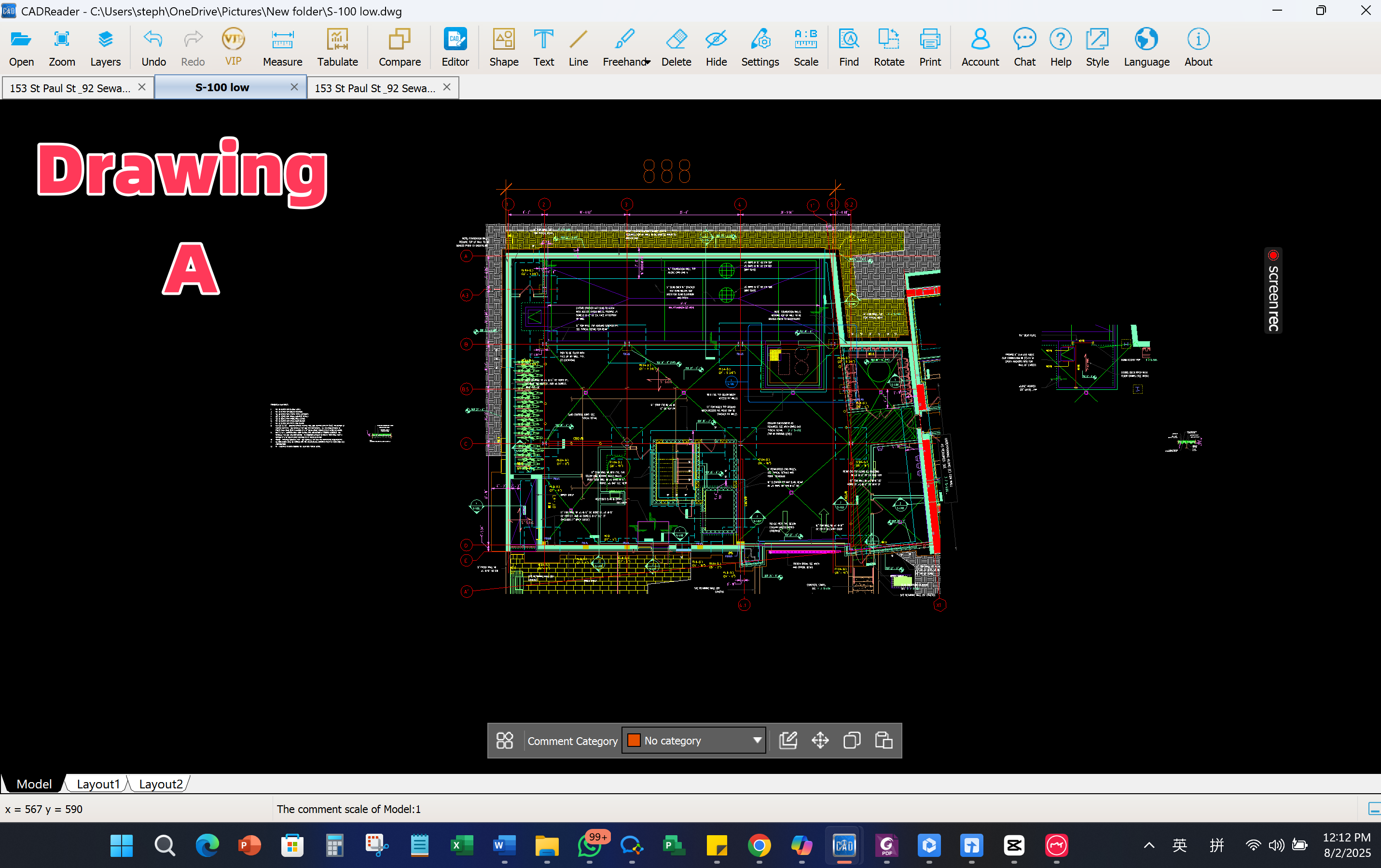Show hidden system tray icons
This screenshot has width=1381, height=868.
click(1149, 846)
